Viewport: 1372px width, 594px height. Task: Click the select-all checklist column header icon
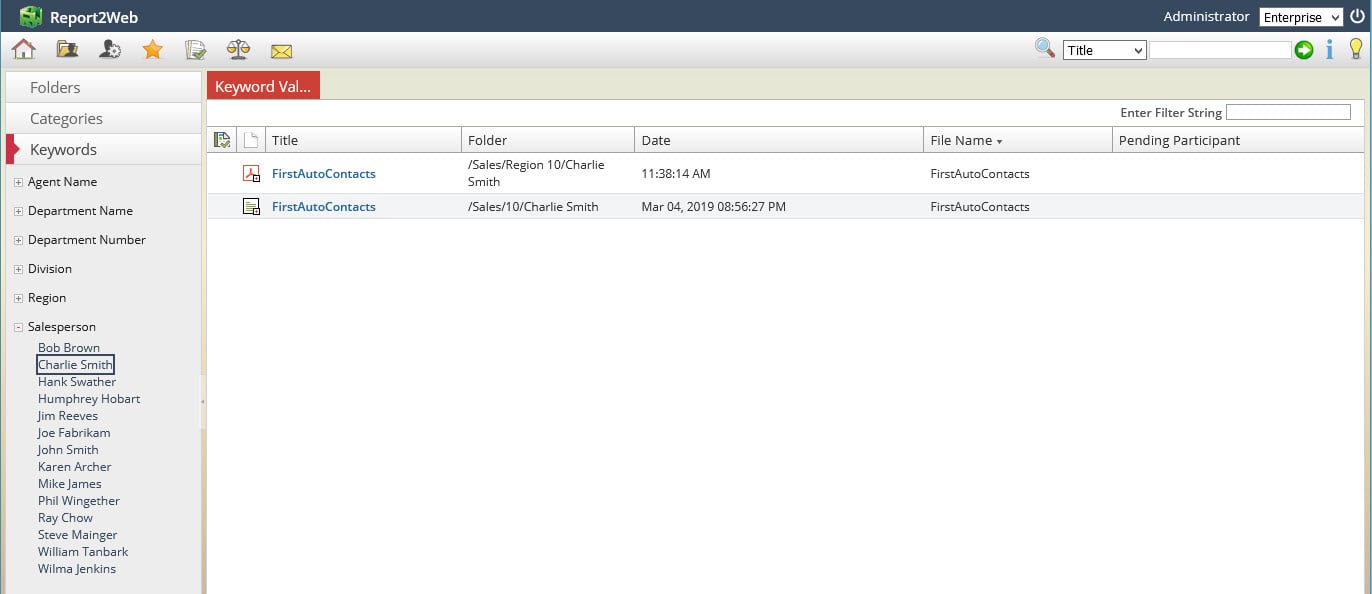[x=222, y=140]
